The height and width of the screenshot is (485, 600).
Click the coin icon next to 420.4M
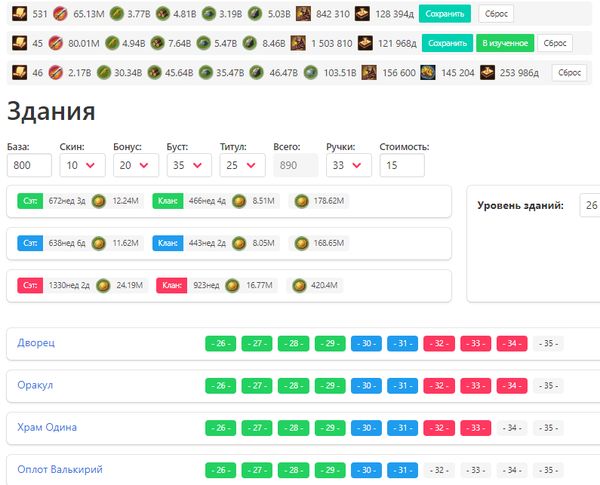(298, 286)
